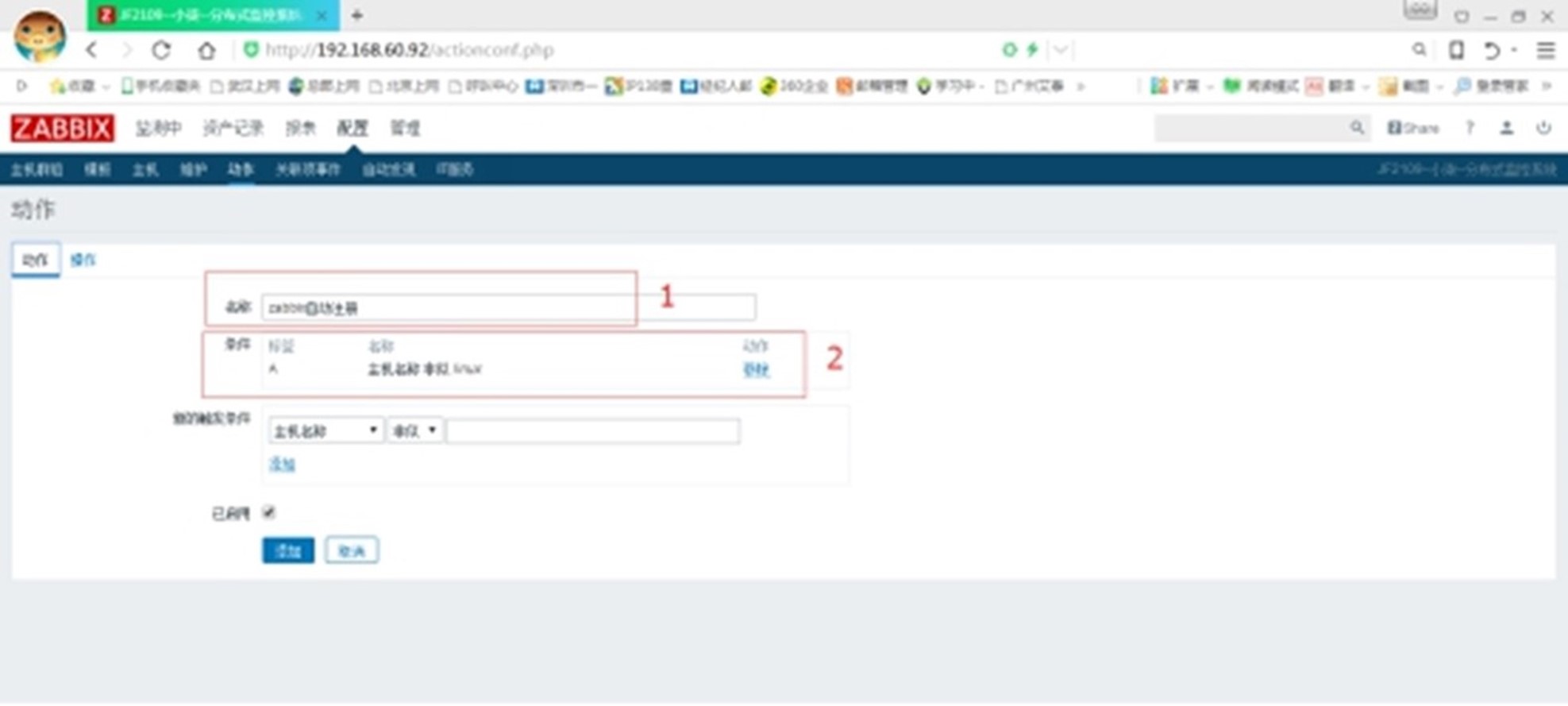Click the green 阅读模式 reading mode icon
Image resolution: width=1568 pixels, height=706 pixels.
click(x=1231, y=86)
